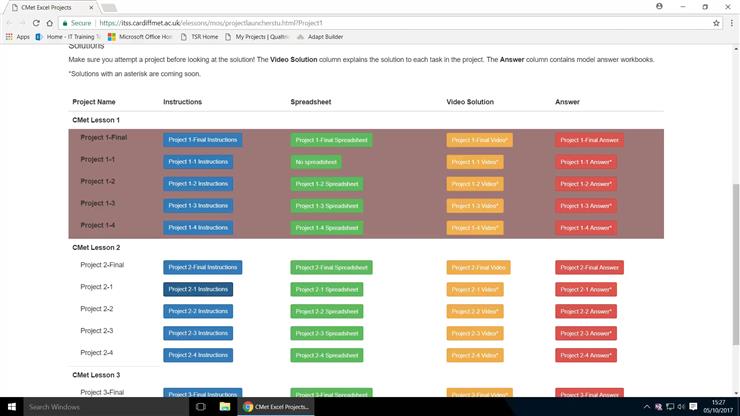Screen dimensions: 740x416
Task: Click the taskbar clock showing 15:27
Action: pos(718,407)
